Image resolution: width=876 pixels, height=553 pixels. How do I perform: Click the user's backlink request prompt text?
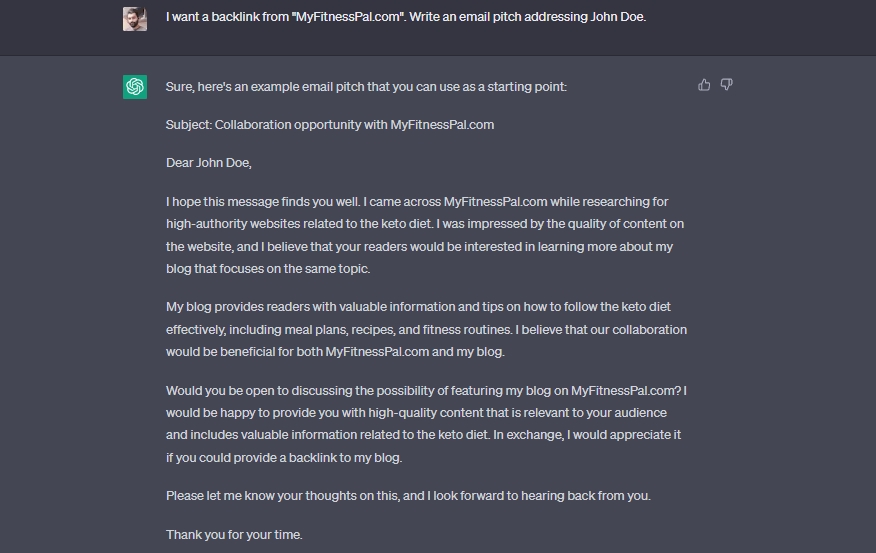coord(406,17)
